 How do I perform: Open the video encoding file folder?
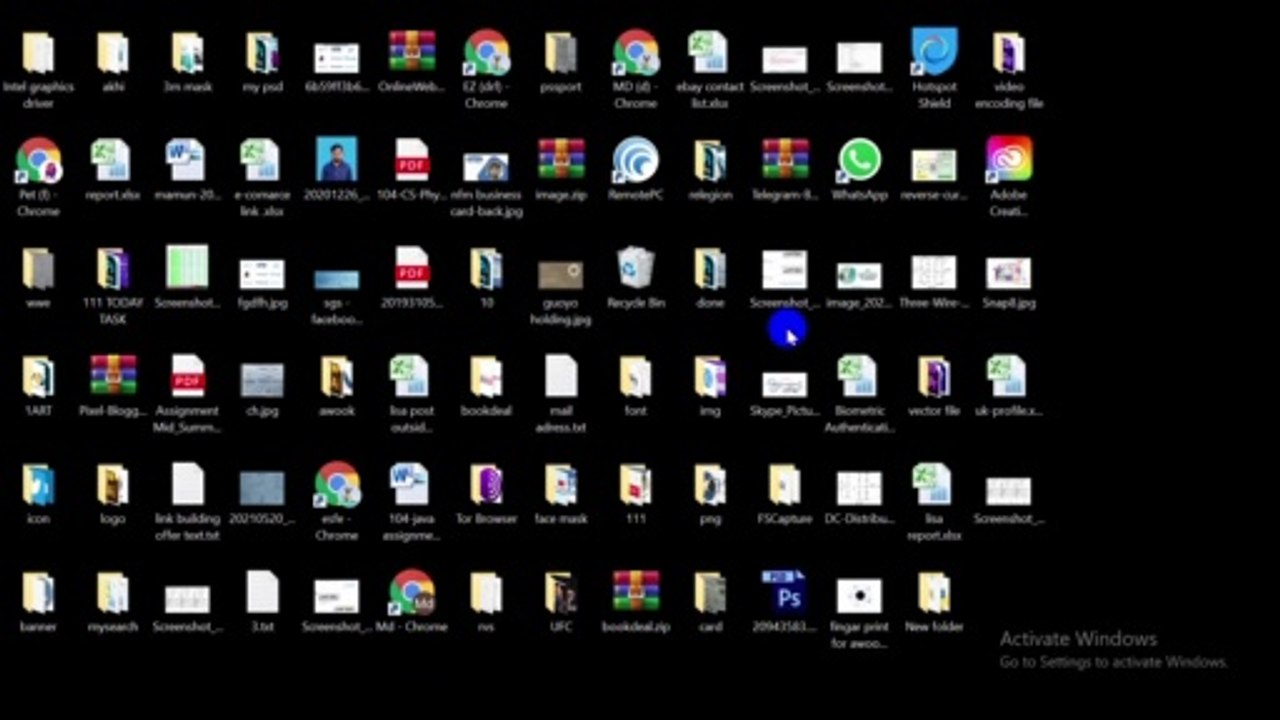tap(1009, 53)
